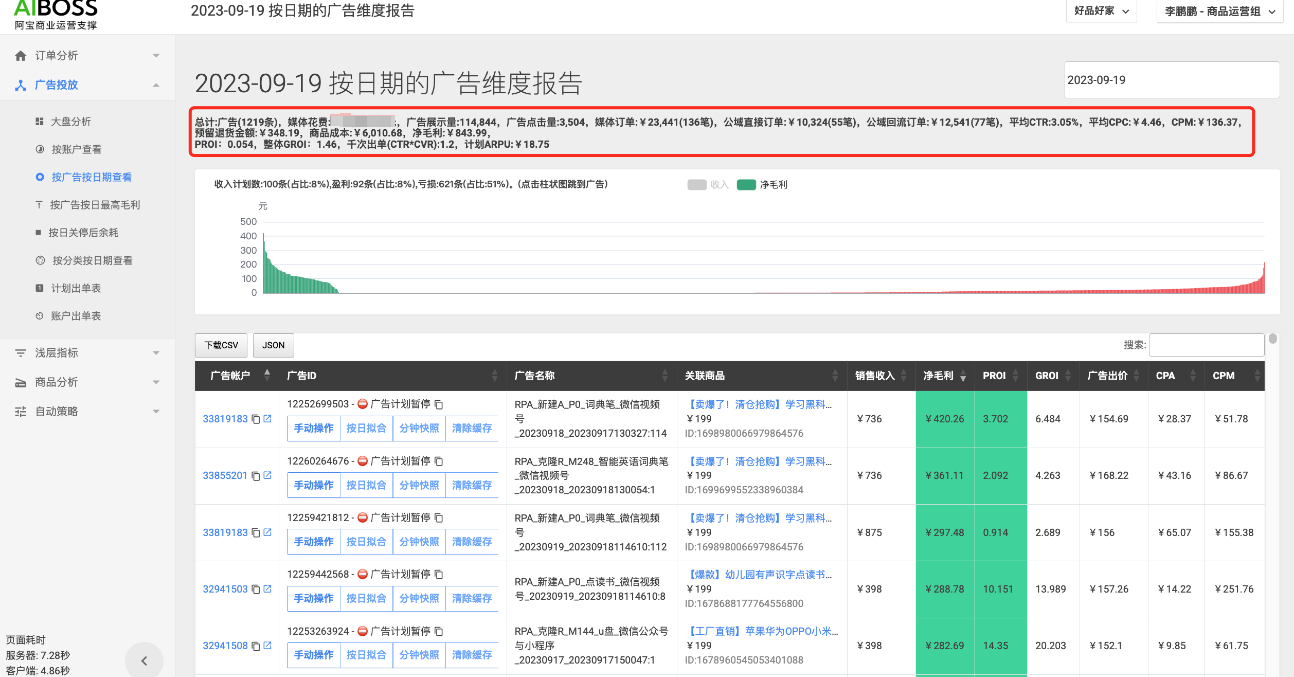Expand the 浅层指标 sidebar section
This screenshot has width=1294, height=677.
[x=87, y=353]
